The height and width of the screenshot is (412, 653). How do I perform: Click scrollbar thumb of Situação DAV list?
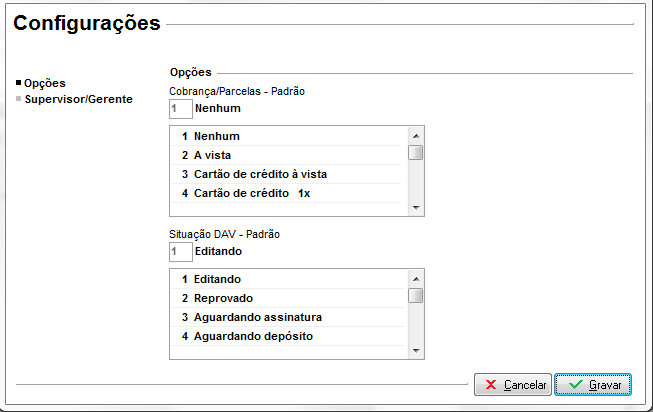pyautogui.click(x=416, y=296)
